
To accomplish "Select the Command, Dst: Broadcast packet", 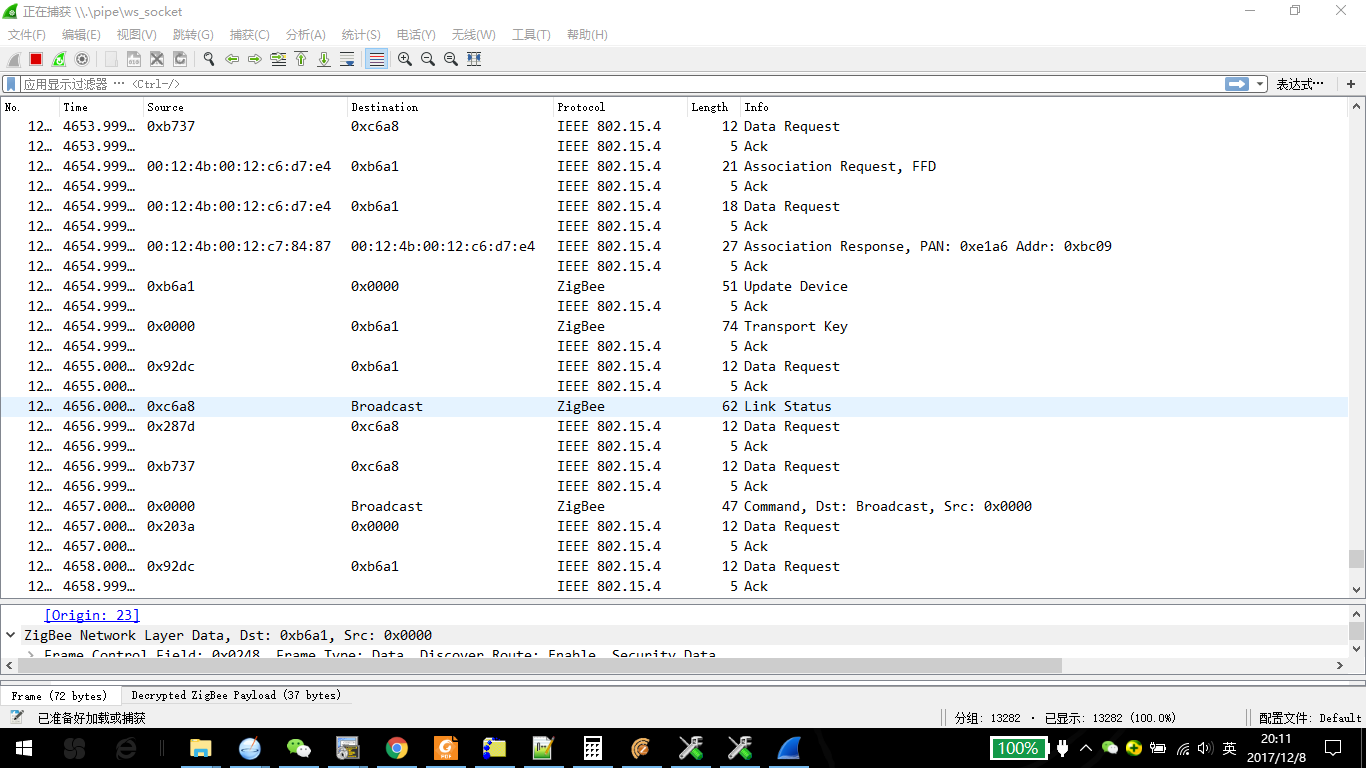I will click(674, 506).
